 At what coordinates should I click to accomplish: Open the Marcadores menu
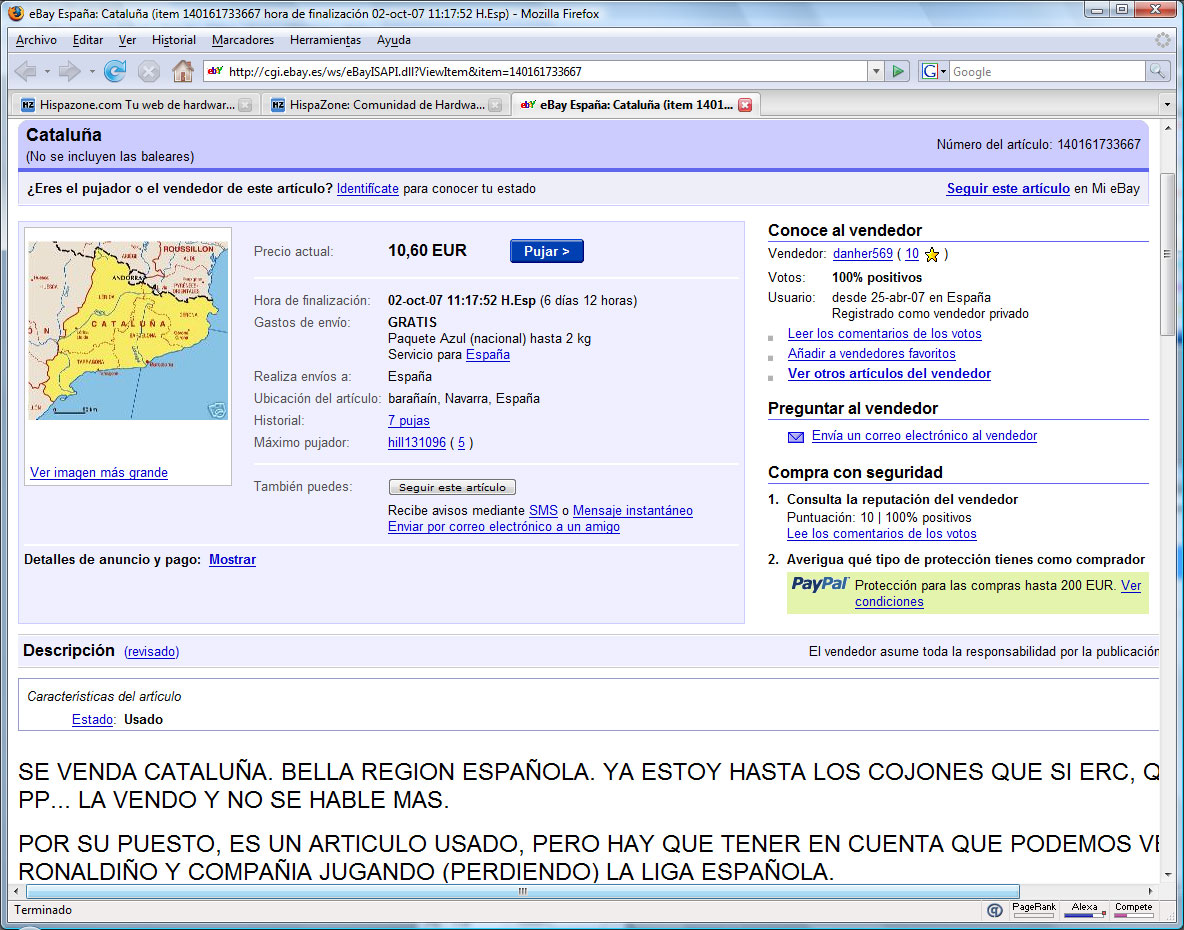point(243,40)
